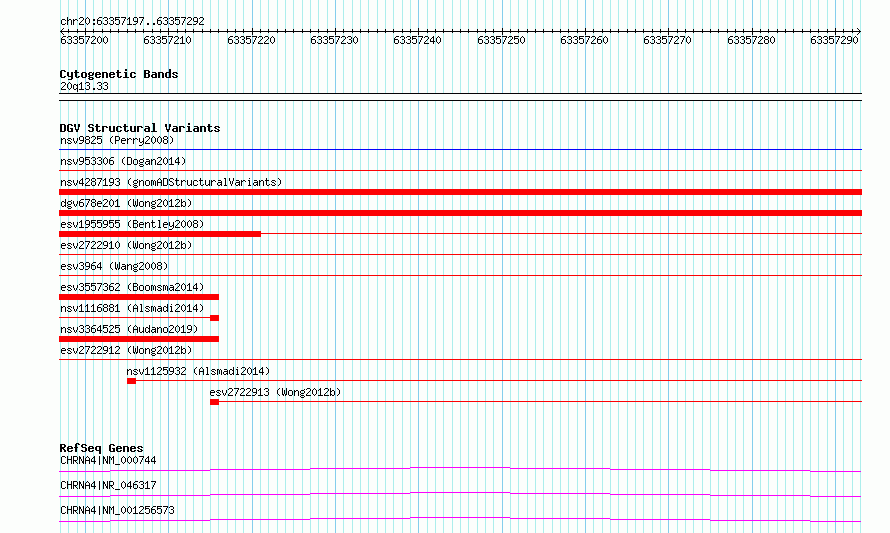Open variant esv1955955 (Bentley2008)
The height and width of the screenshot is (533, 890).
132,224
